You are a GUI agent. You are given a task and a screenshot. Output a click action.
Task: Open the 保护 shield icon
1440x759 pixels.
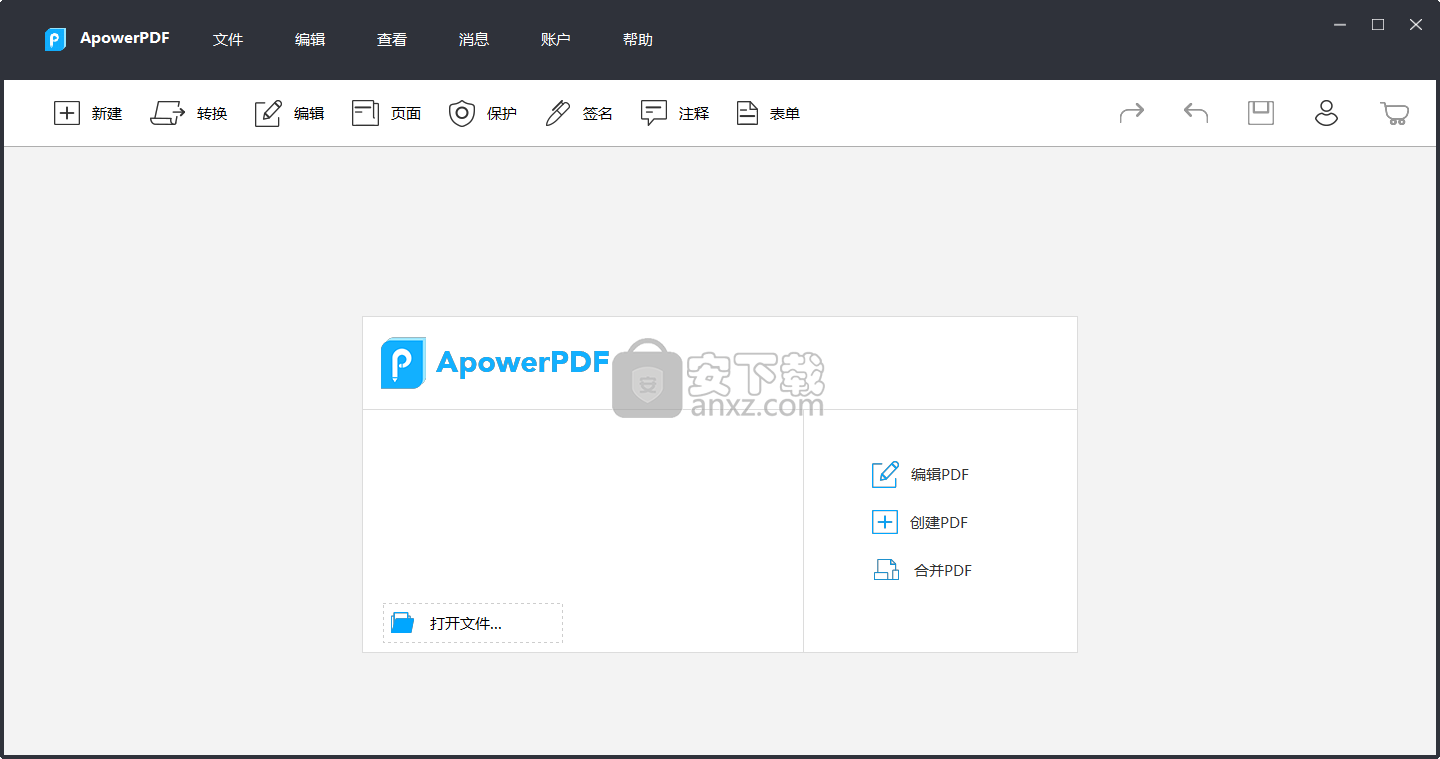tap(461, 113)
